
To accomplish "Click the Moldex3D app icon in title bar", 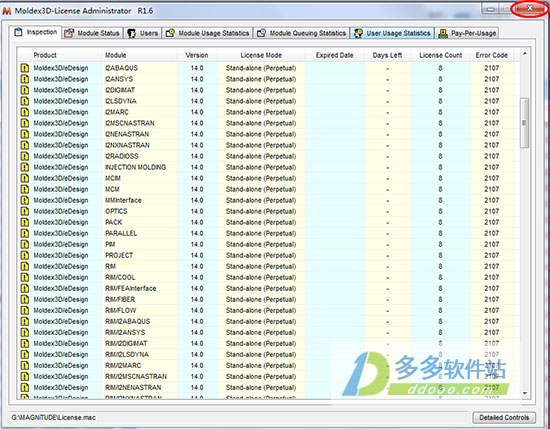I will [x=7, y=11].
